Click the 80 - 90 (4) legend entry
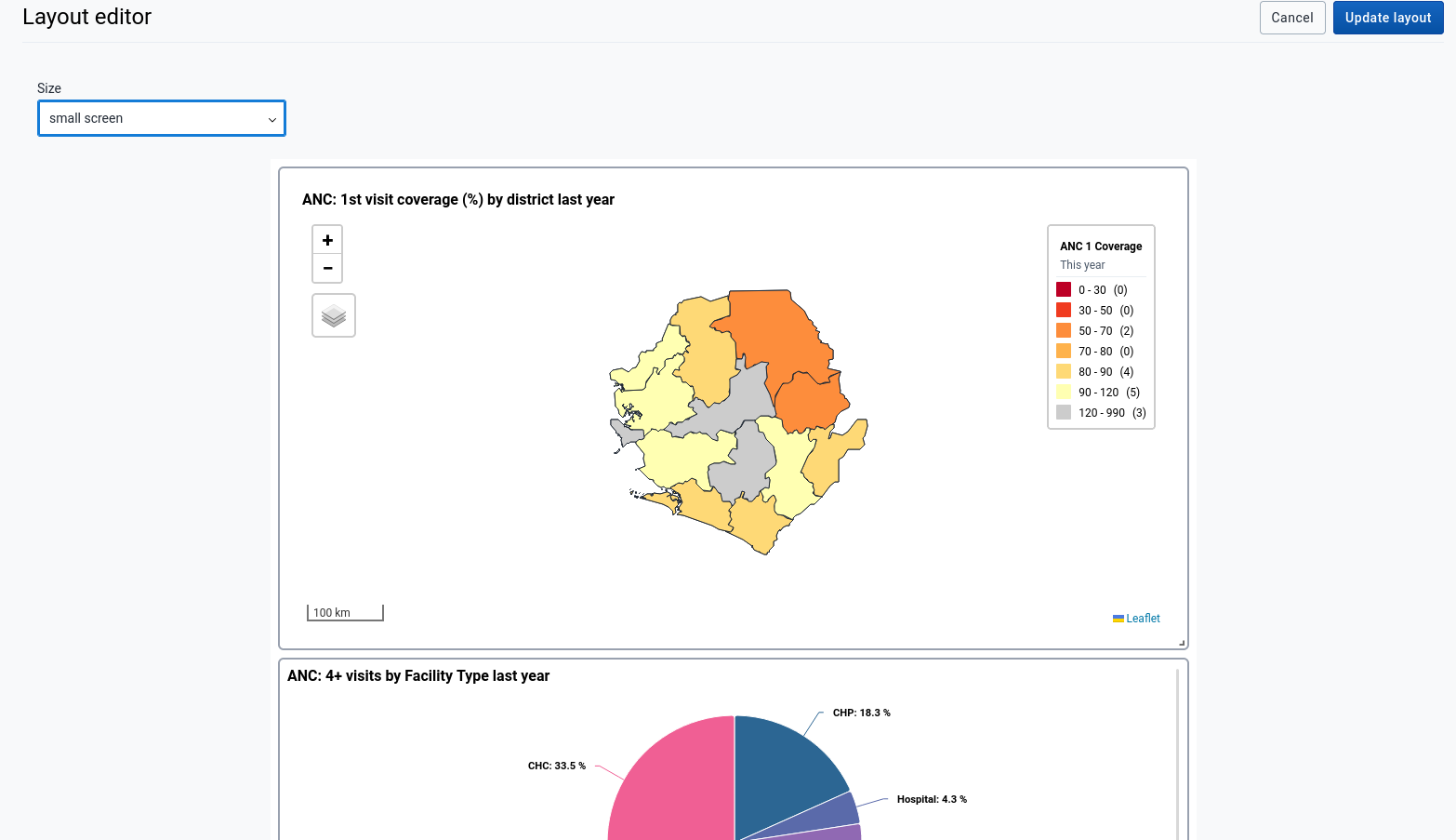1456x840 pixels. click(x=1095, y=371)
